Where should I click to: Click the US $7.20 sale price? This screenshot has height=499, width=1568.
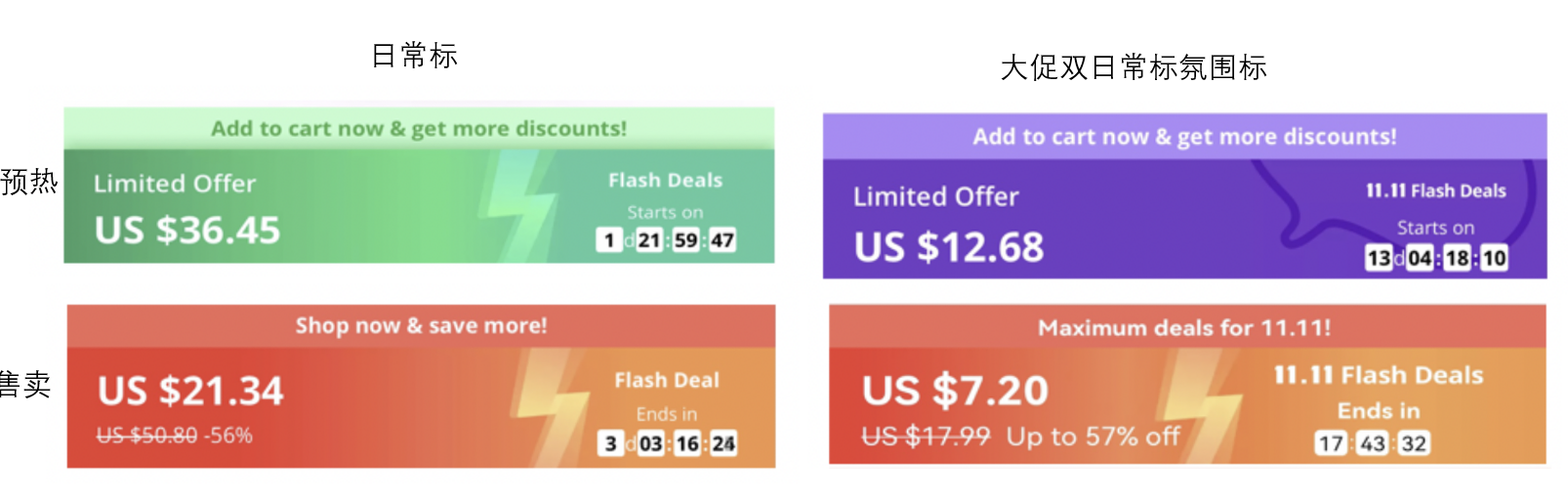(x=955, y=392)
